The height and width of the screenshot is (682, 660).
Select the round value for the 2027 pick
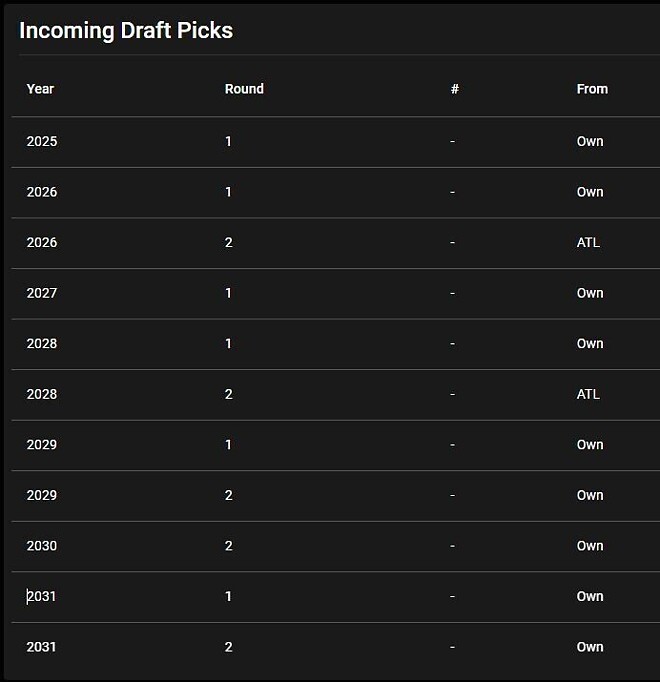click(x=228, y=293)
